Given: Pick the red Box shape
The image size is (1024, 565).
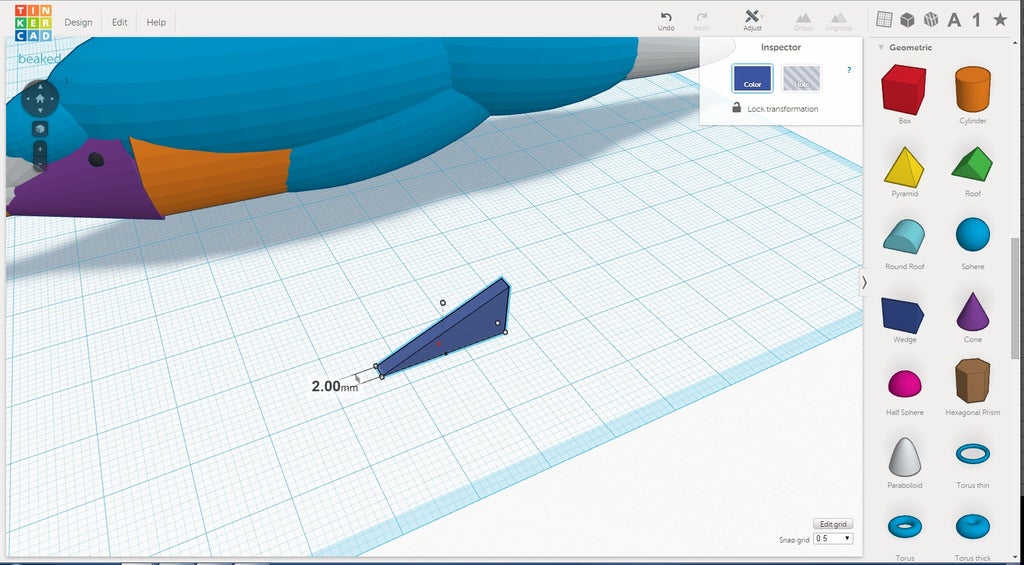Looking at the screenshot, I should (904, 90).
